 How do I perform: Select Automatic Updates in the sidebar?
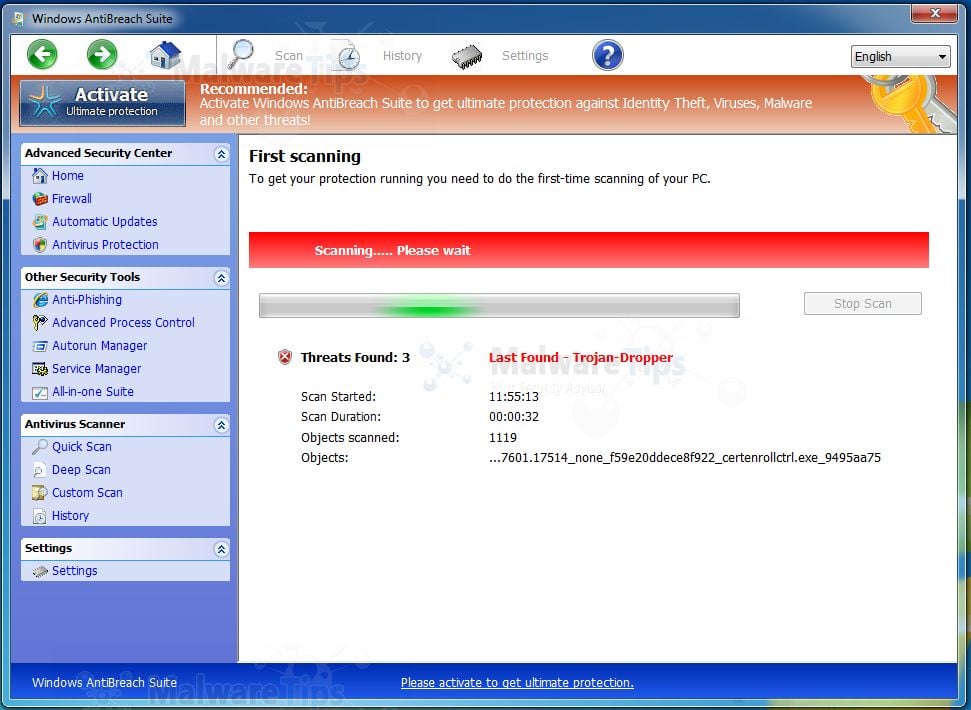coord(105,222)
